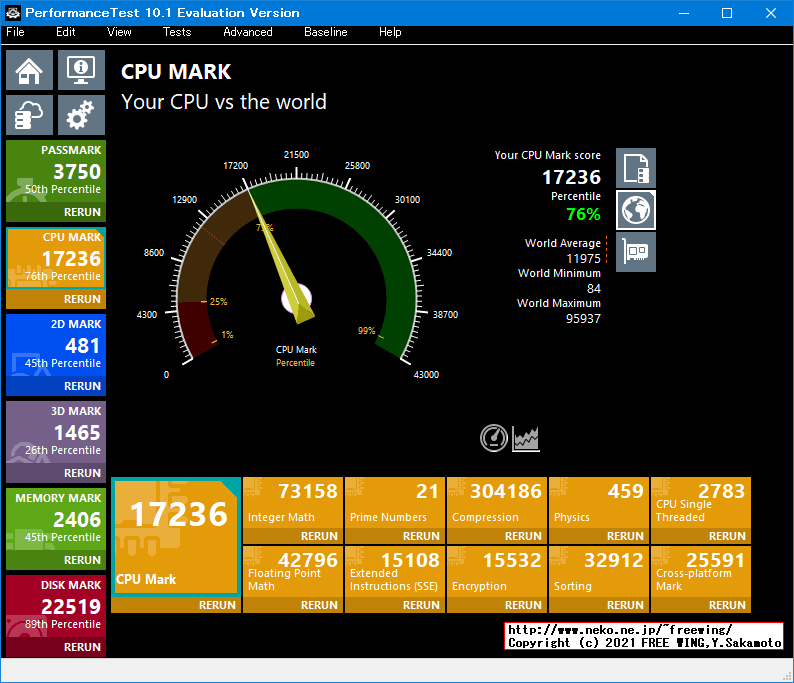Select the 3D MARK score tile
The width and height of the screenshot is (794, 683).
point(56,432)
